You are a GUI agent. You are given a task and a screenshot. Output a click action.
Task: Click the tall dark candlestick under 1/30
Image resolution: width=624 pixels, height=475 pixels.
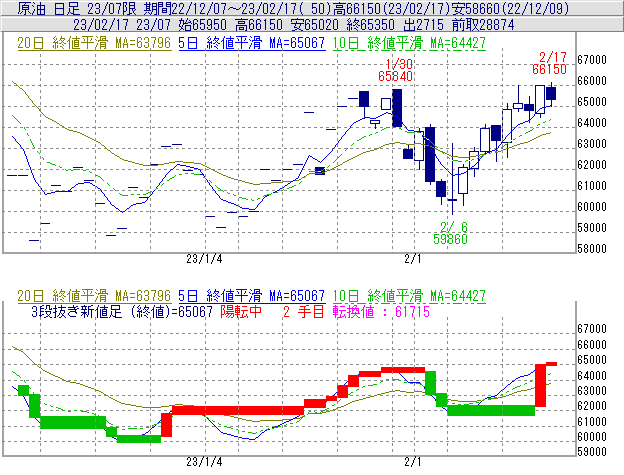point(397,108)
